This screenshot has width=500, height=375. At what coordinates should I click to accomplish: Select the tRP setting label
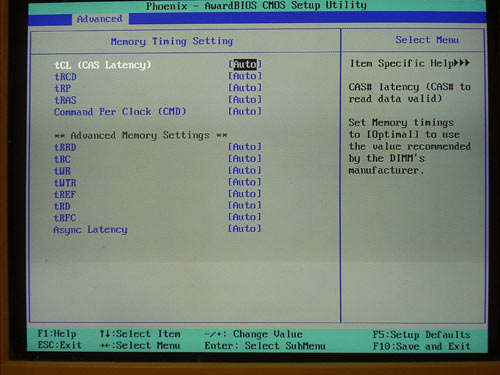pyautogui.click(x=62, y=88)
